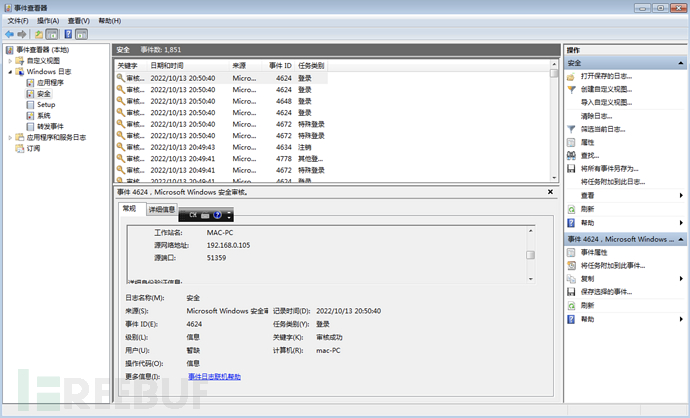The image size is (690, 418).
Task: Select Setup log in the tree
Action: (x=46, y=105)
